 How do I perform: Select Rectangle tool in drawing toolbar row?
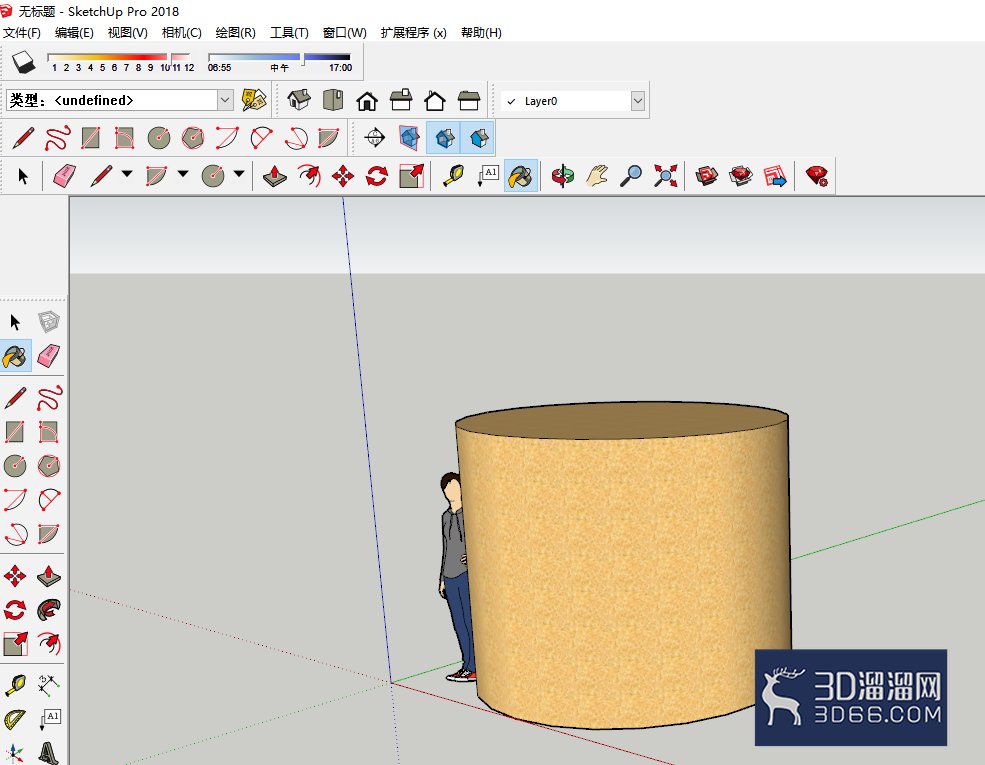pos(91,138)
